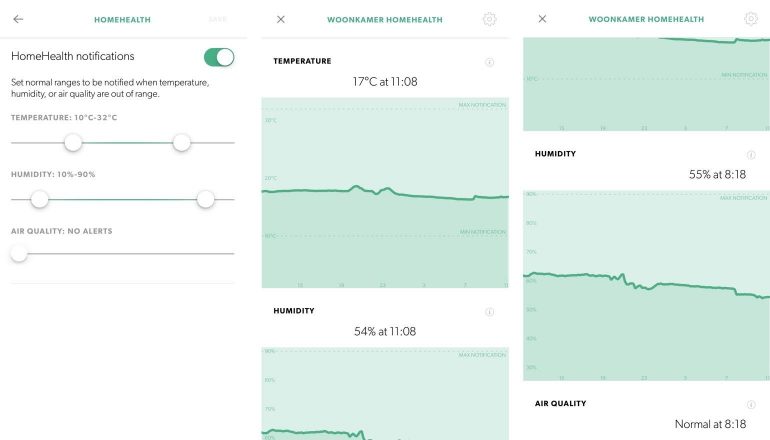Click the temperature history chart
This screenshot has width=770, height=440.
click(385, 192)
